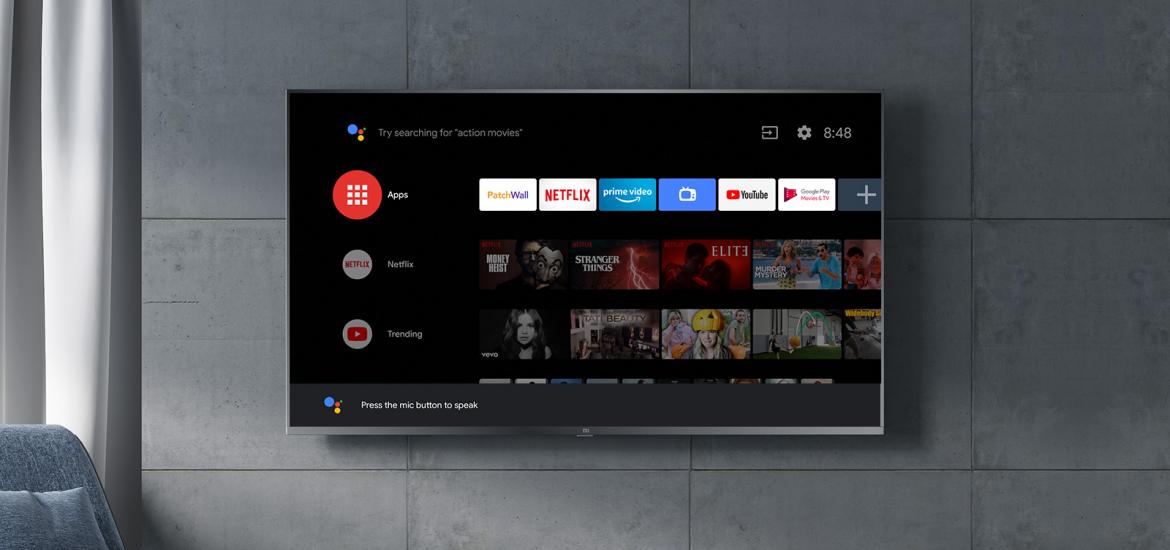
Task: Select the "Netflix" row label
Action: click(x=400, y=264)
